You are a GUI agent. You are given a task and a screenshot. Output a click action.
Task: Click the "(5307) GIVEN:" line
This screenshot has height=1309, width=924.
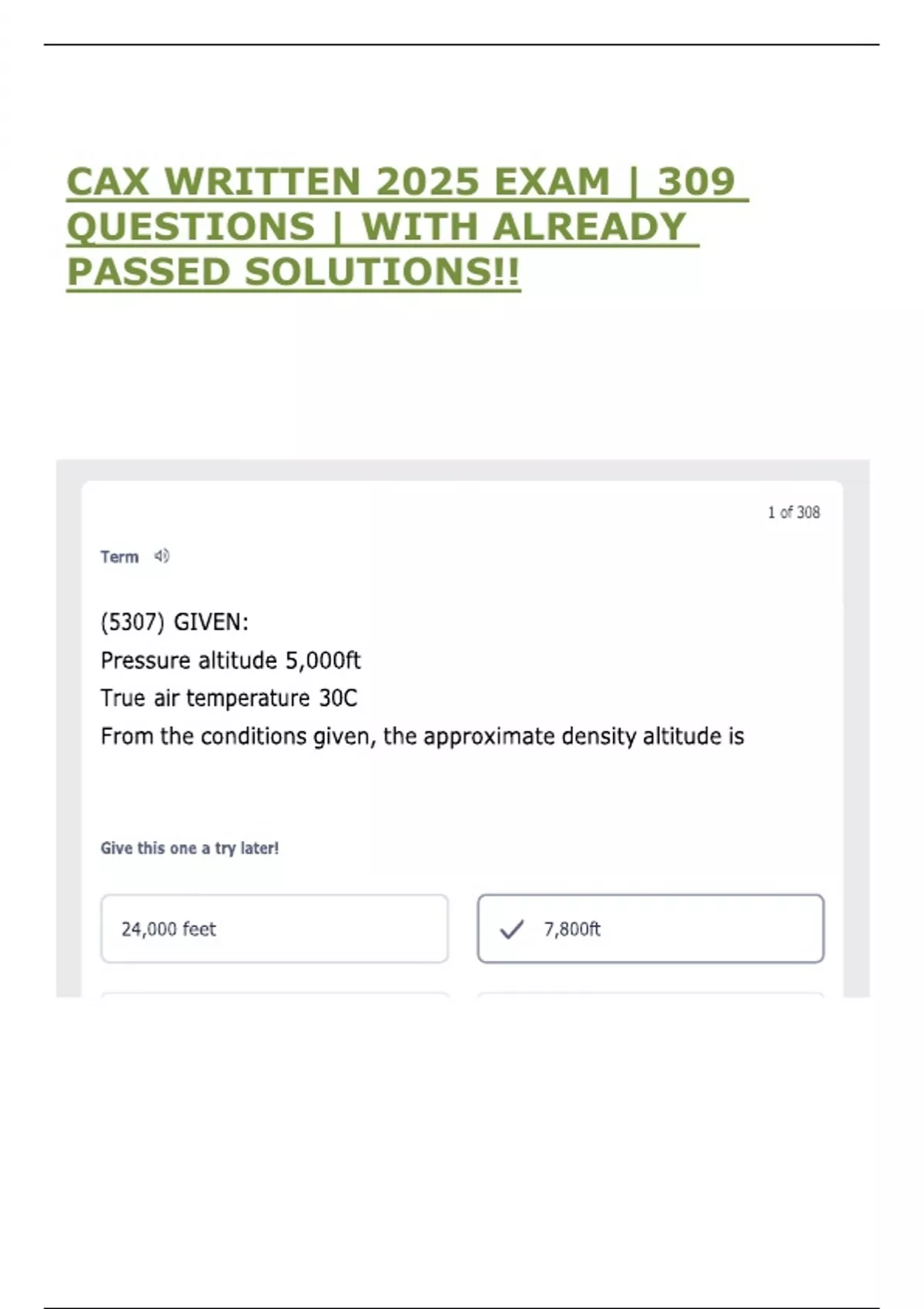point(175,622)
